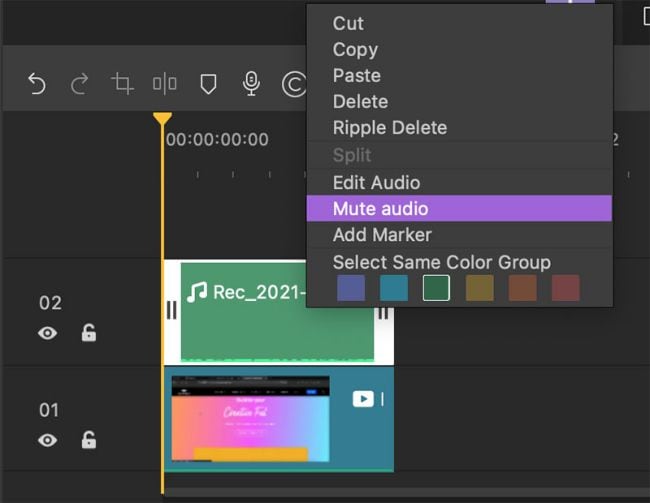Click the yellow playhead marker
Screen dimensions: 650x503
point(162,119)
